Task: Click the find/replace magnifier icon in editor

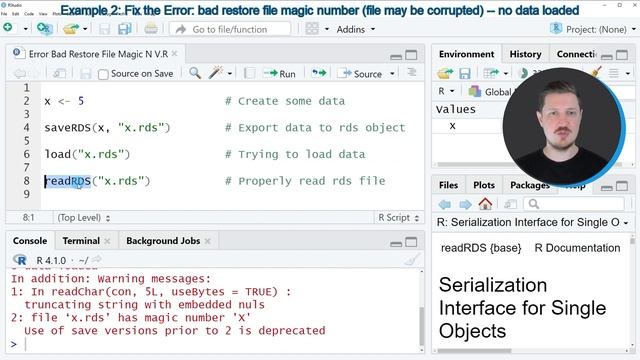Action: [x=195, y=73]
